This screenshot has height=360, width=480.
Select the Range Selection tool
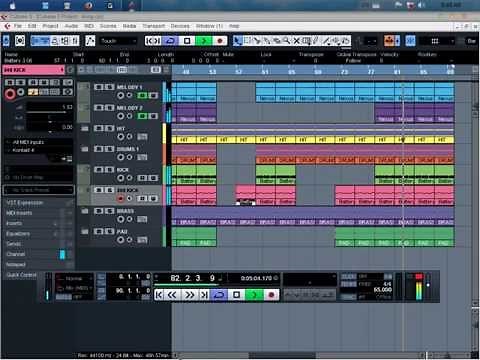[247, 41]
